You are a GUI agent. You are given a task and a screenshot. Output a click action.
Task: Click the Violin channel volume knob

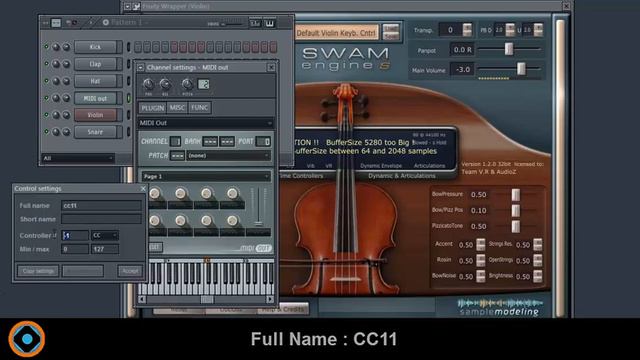[66, 115]
